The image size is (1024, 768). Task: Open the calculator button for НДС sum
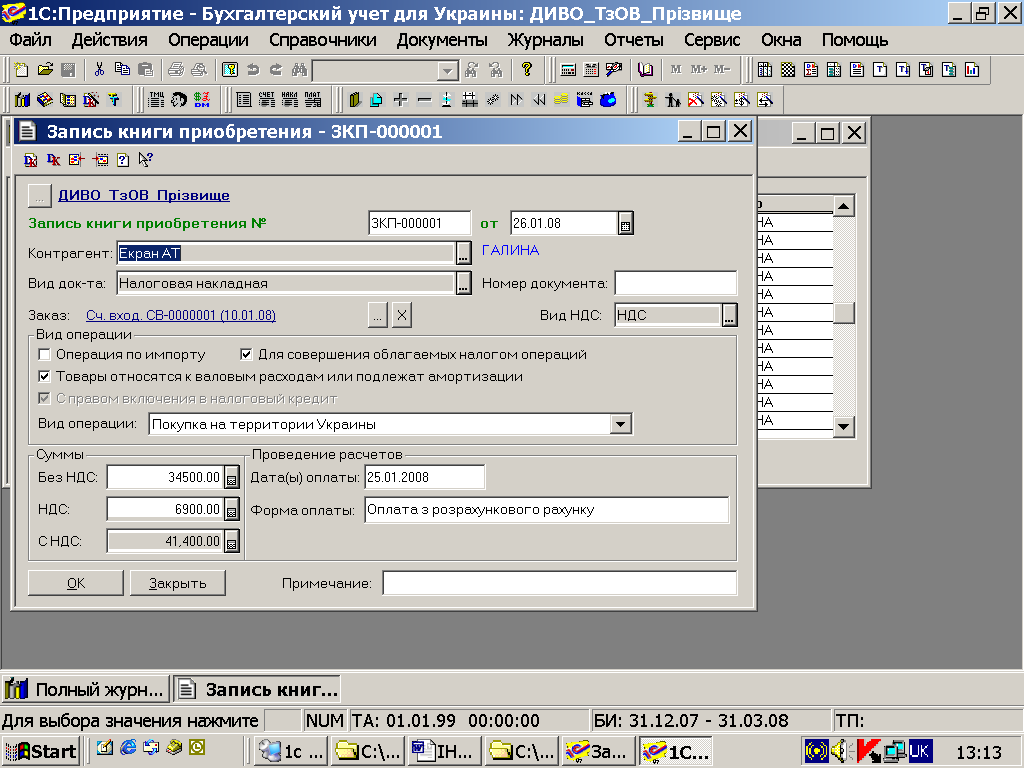231,509
